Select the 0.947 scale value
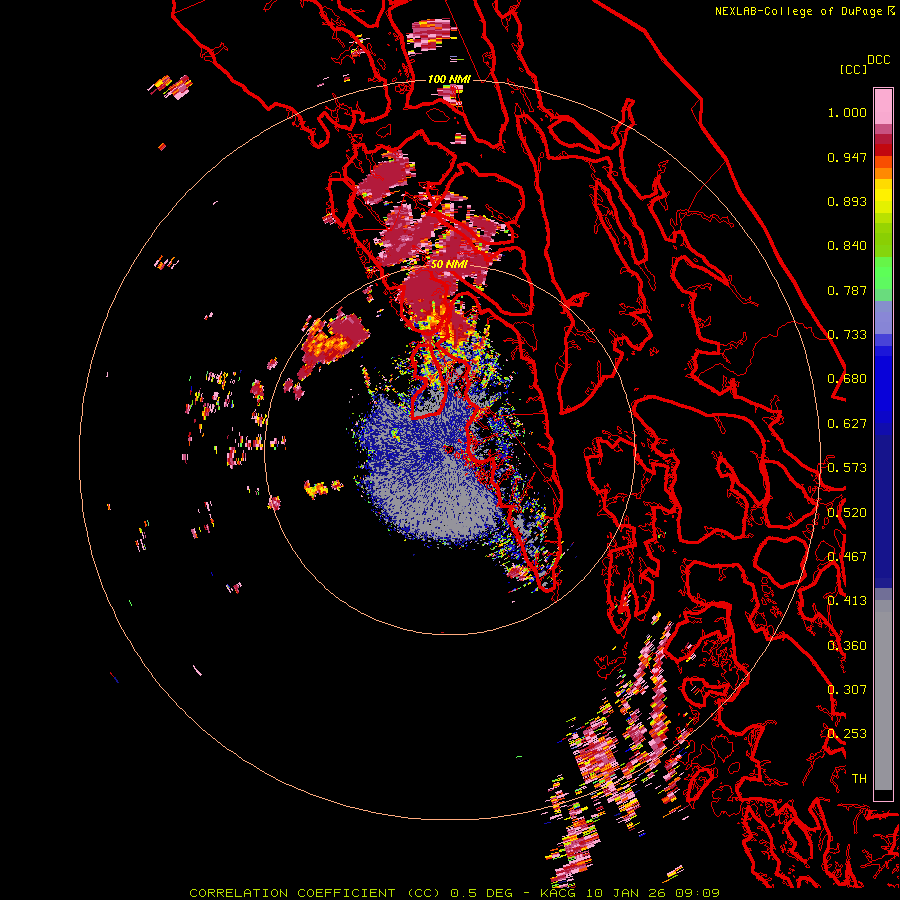The image size is (900, 900). pyautogui.click(x=847, y=157)
